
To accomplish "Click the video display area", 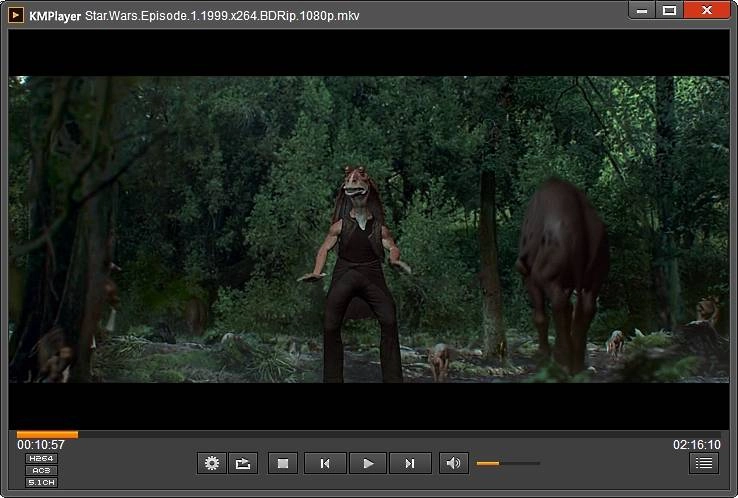I will pyautogui.click(x=369, y=229).
